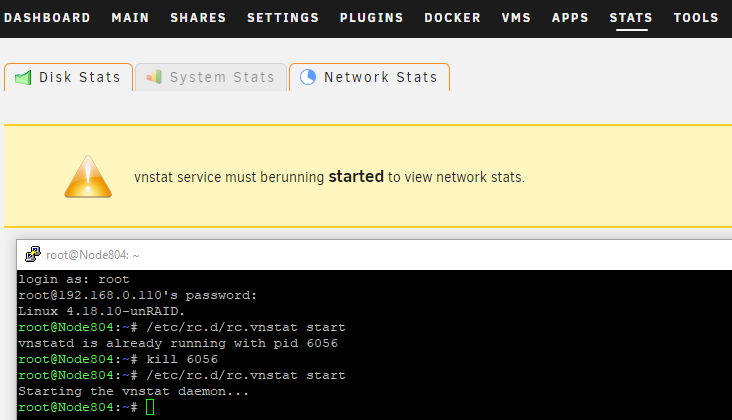The image size is (732, 420).
Task: Open the Settings menu
Action: 283,18
